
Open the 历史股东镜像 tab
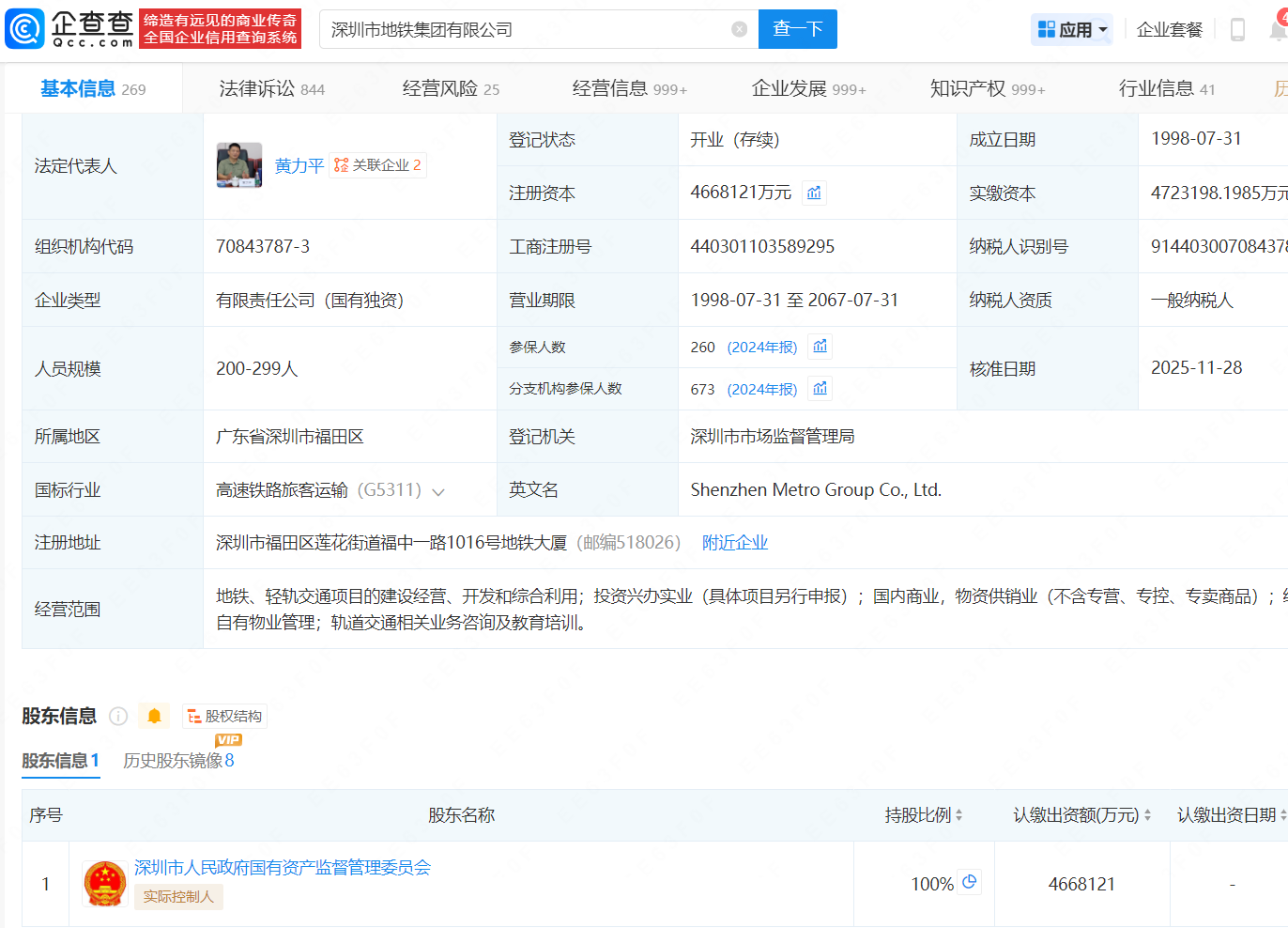pos(178,761)
